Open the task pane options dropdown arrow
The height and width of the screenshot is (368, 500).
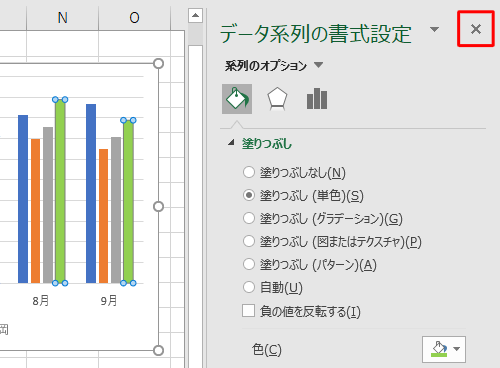tap(434, 30)
